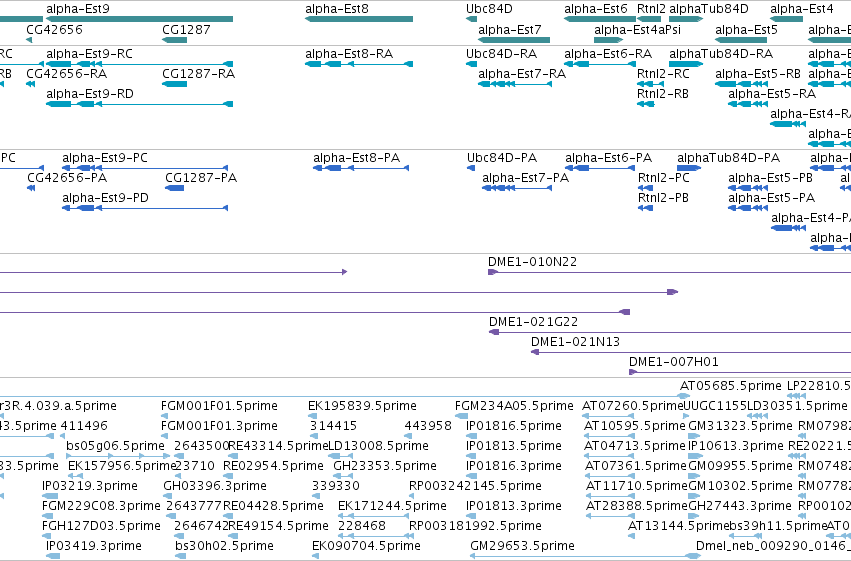
Task: Click the alpha-Est9-PC protein label
Action: (105, 158)
